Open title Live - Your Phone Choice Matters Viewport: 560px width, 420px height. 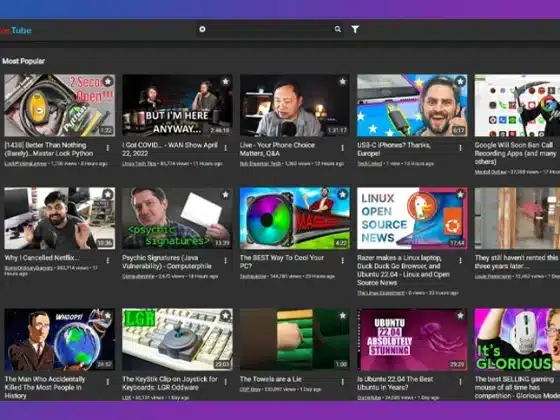pos(277,149)
